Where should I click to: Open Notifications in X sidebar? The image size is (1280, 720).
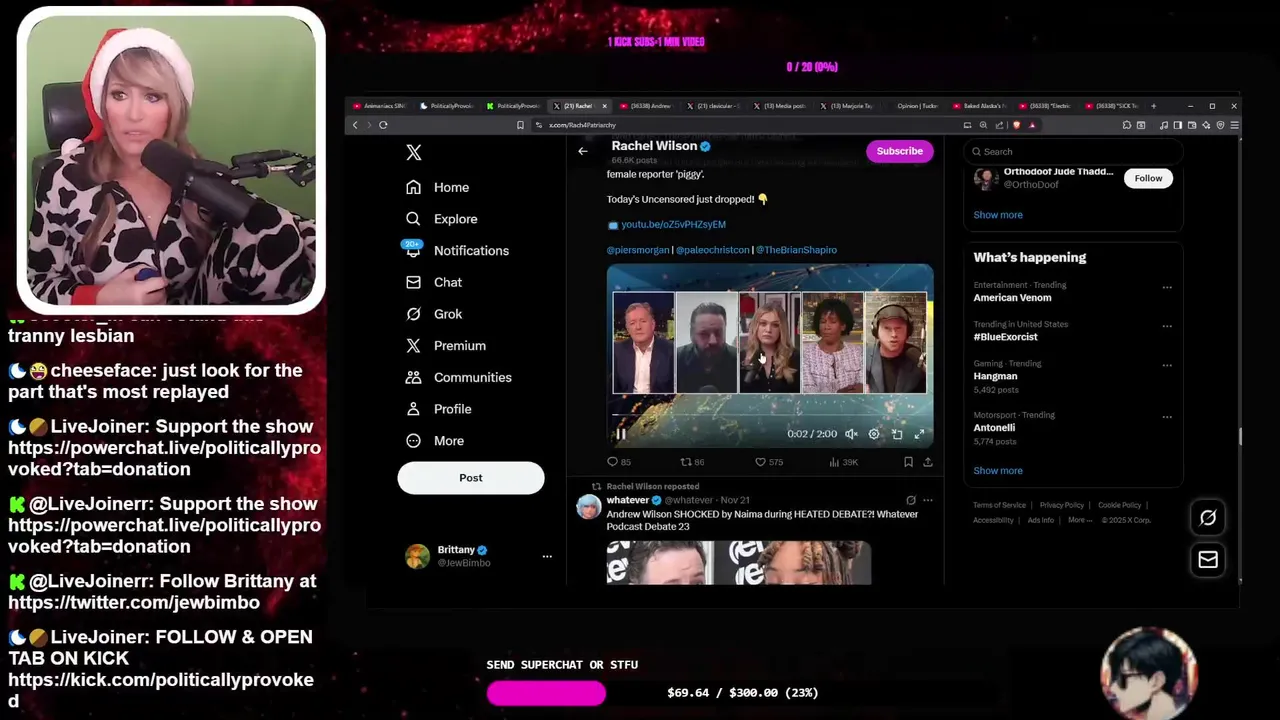[457, 250]
